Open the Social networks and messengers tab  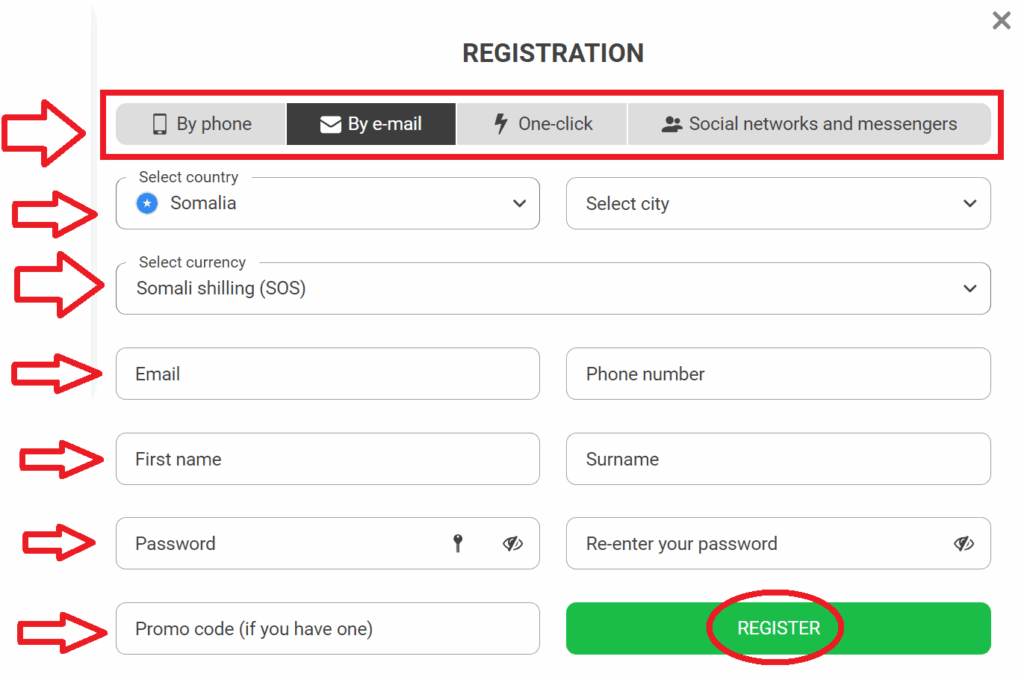tap(810, 124)
